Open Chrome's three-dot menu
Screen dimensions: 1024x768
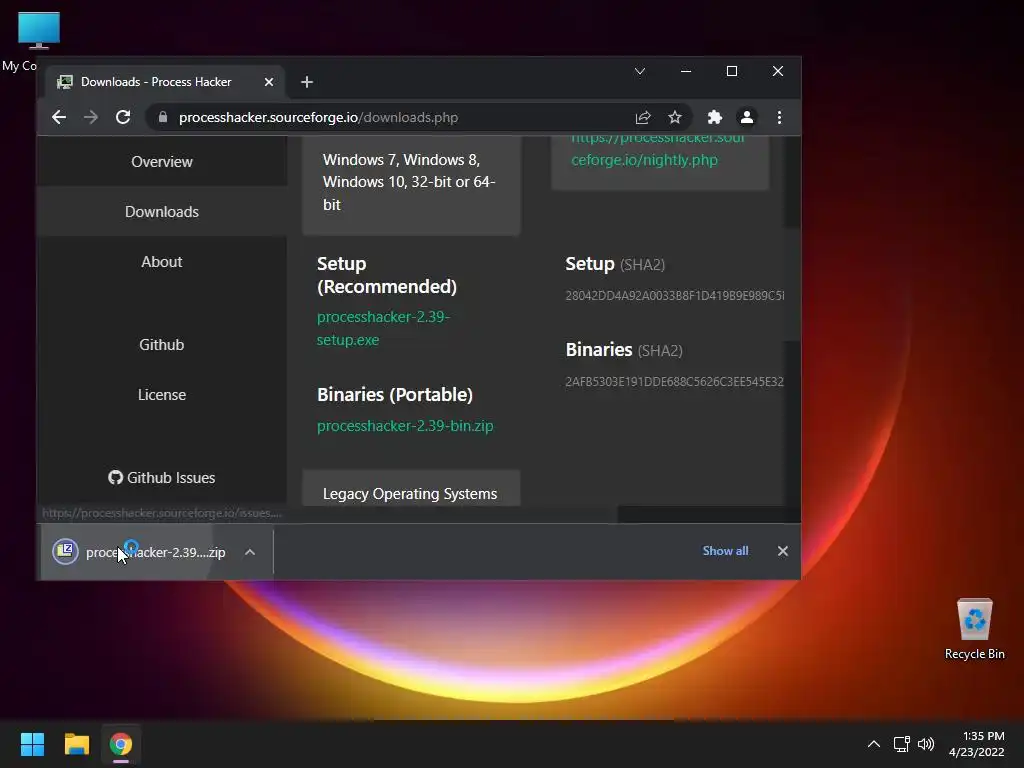[x=779, y=118]
